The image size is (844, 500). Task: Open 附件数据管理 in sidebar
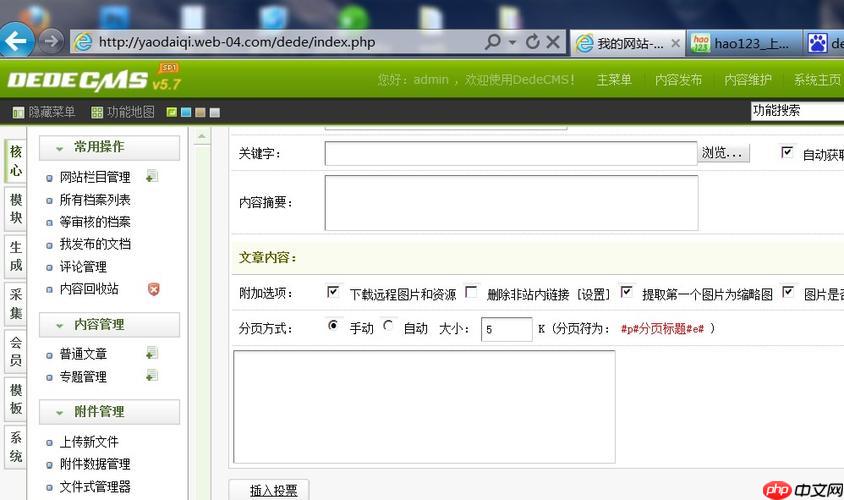tap(95, 464)
